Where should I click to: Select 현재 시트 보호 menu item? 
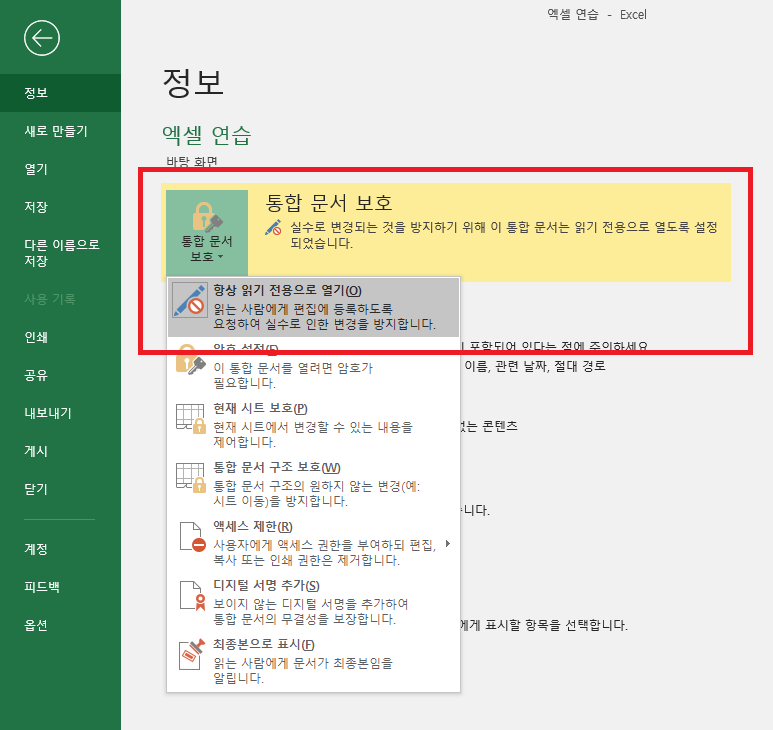click(x=314, y=425)
